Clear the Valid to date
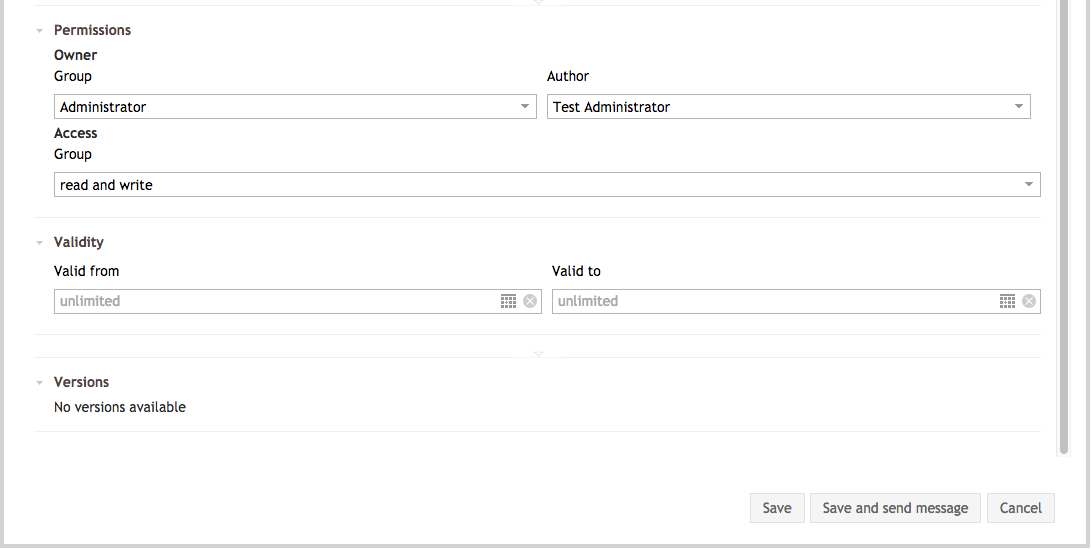Viewport: 1092px width, 549px height. tap(1029, 301)
